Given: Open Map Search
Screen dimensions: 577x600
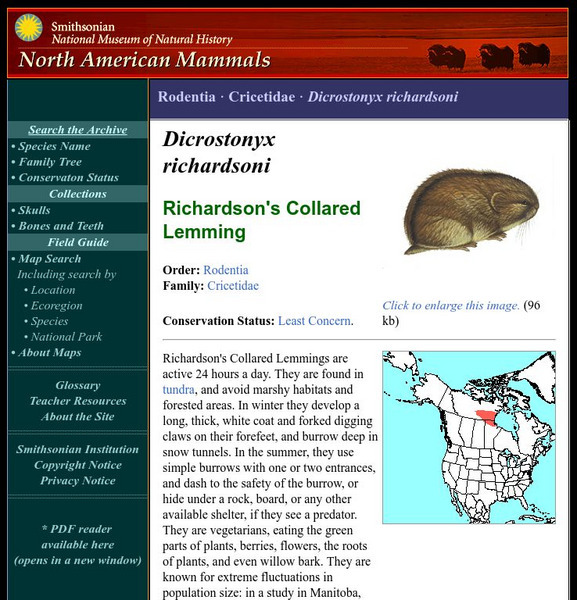Looking at the screenshot, I should click(x=50, y=259).
